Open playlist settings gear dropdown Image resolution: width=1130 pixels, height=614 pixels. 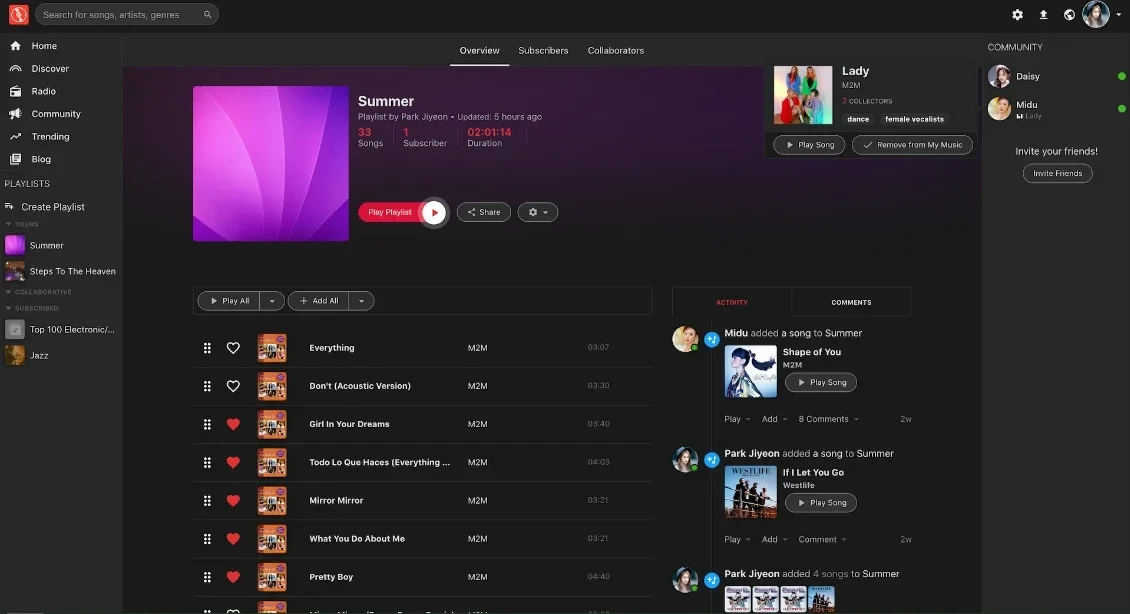click(x=538, y=213)
